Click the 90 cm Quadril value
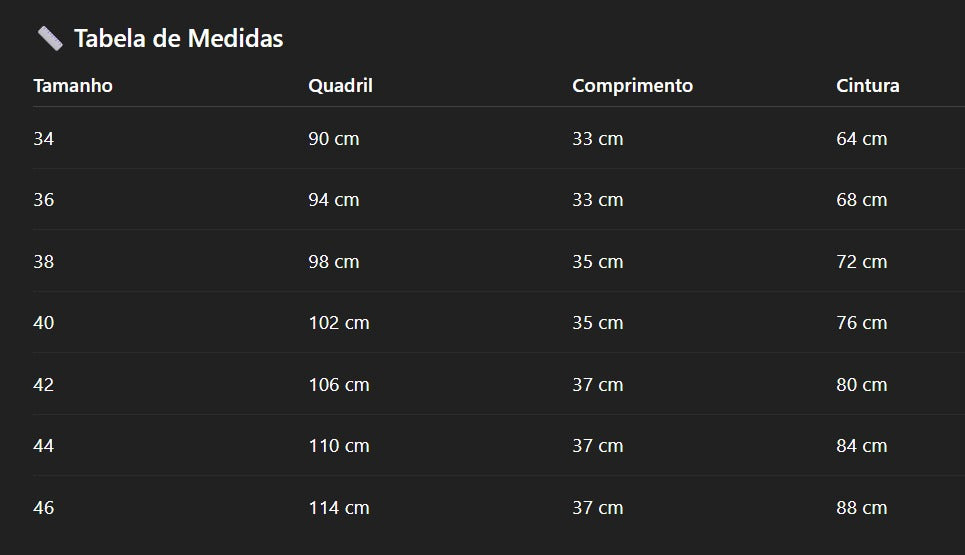965x555 pixels. click(333, 139)
